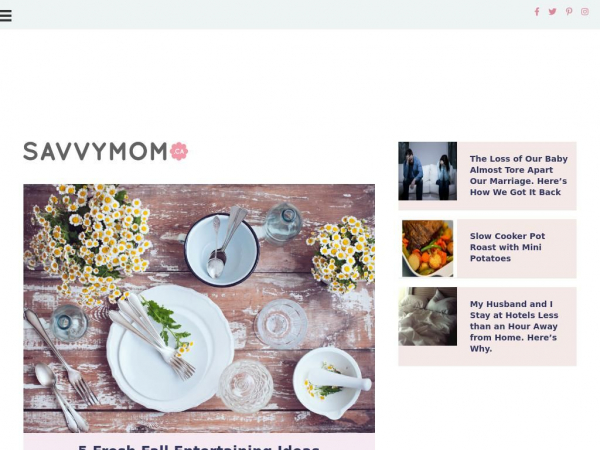Click the blank banner area below the header
The image size is (600, 450).
pyautogui.click(x=300, y=80)
